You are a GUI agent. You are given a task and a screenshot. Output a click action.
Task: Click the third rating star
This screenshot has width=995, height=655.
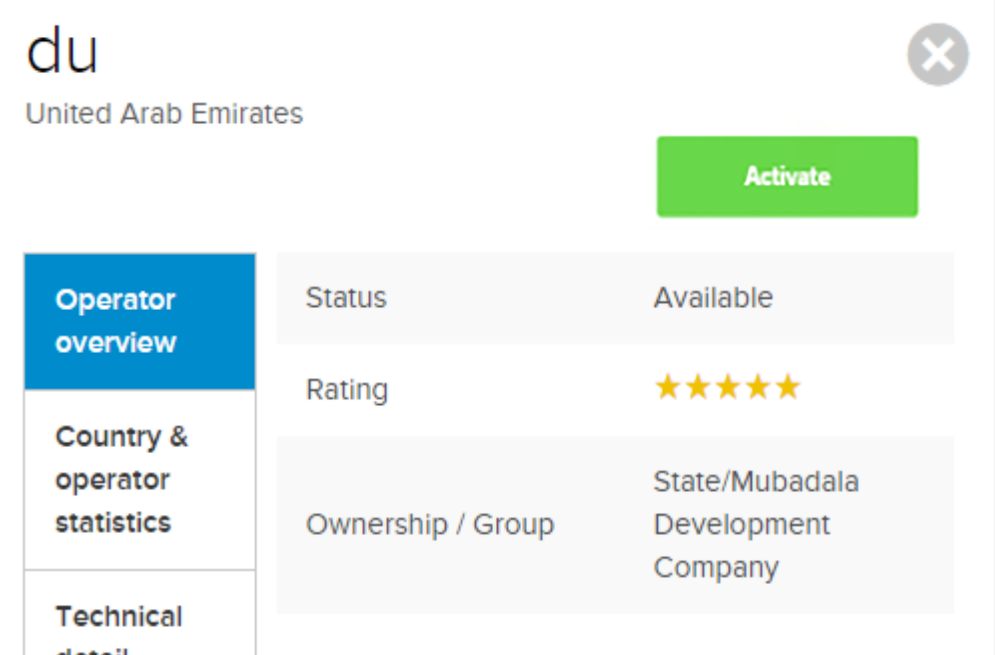click(728, 387)
